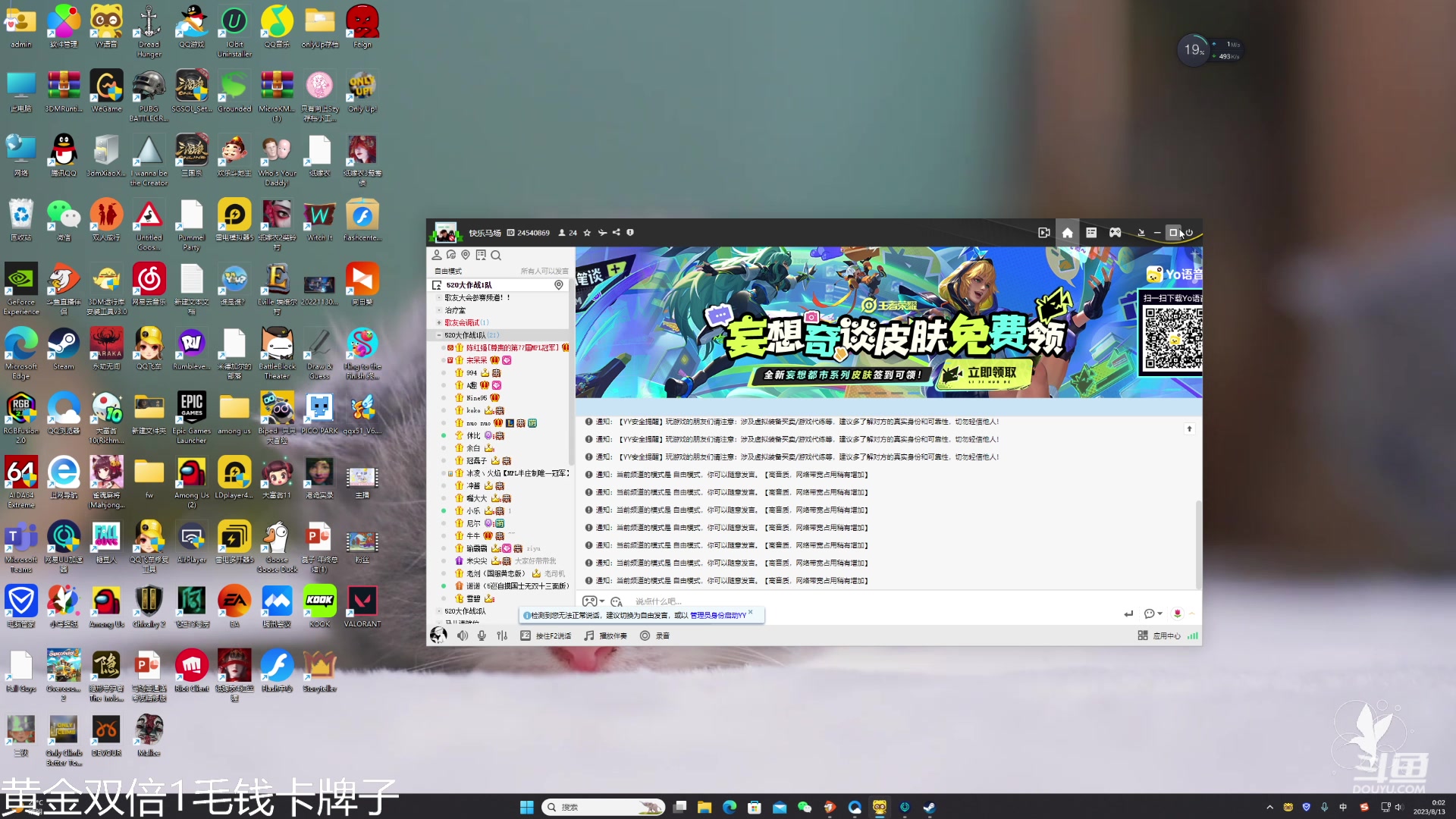
Task: Click the Windows Start button
Action: tap(526, 808)
